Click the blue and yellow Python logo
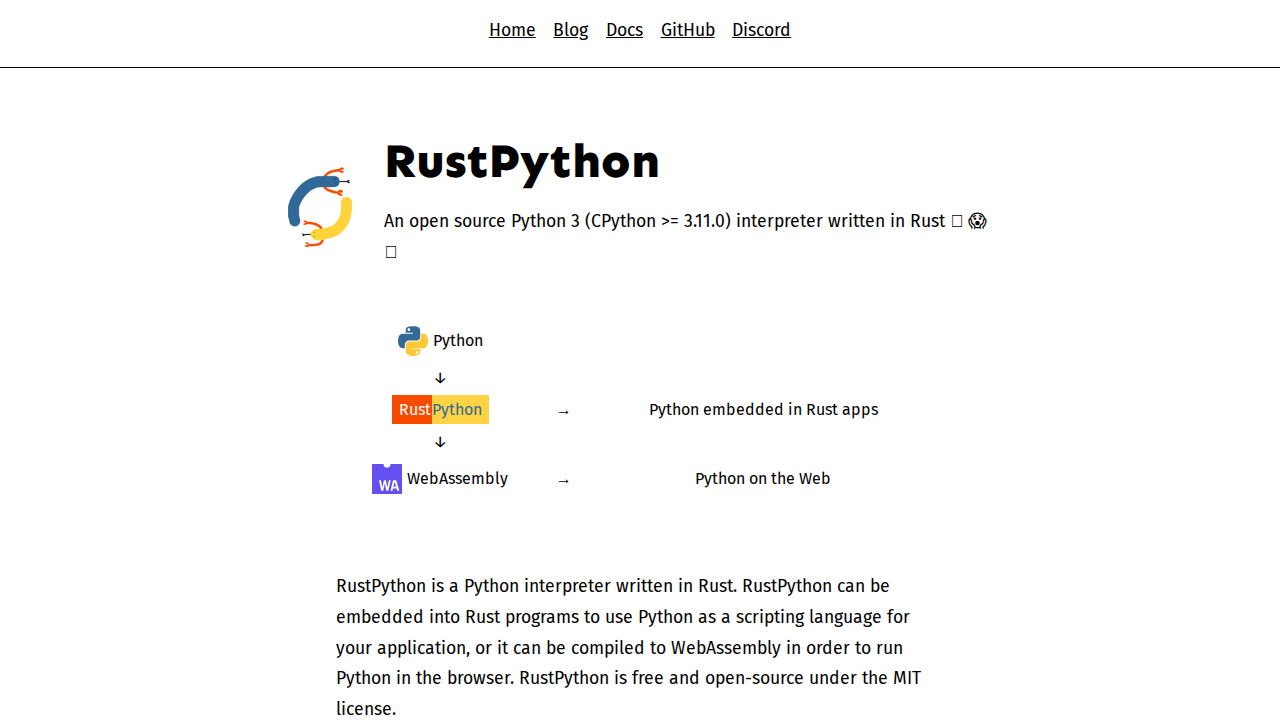 tap(412, 341)
